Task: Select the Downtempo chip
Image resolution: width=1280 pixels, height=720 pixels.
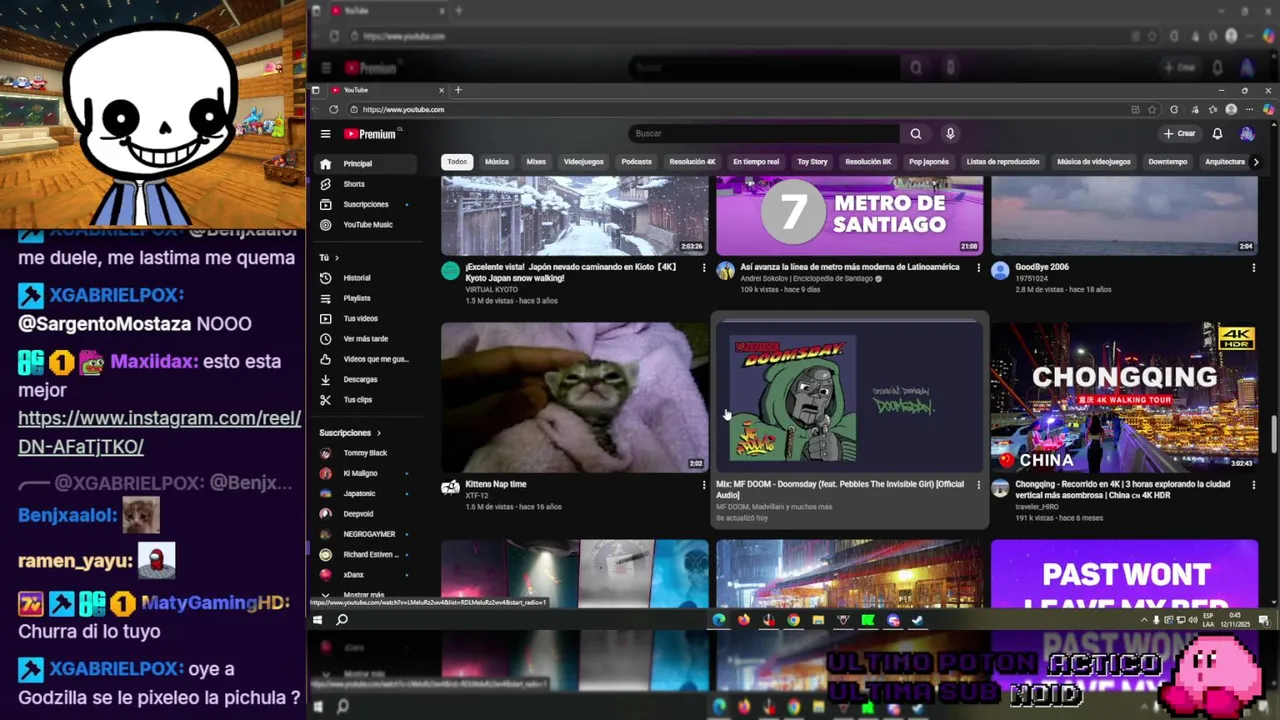Action: tap(1168, 162)
